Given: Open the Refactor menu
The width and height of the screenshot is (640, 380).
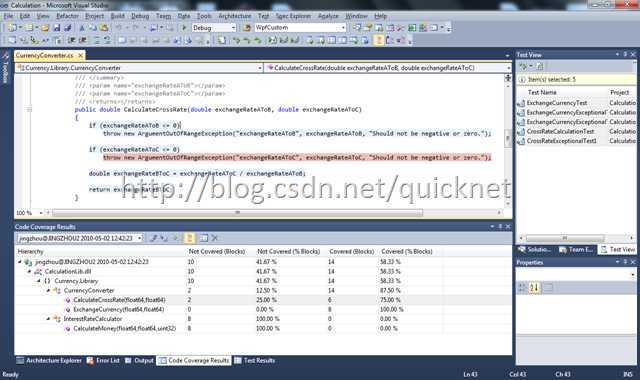Looking at the screenshot, I should pyautogui.click(x=67, y=16).
